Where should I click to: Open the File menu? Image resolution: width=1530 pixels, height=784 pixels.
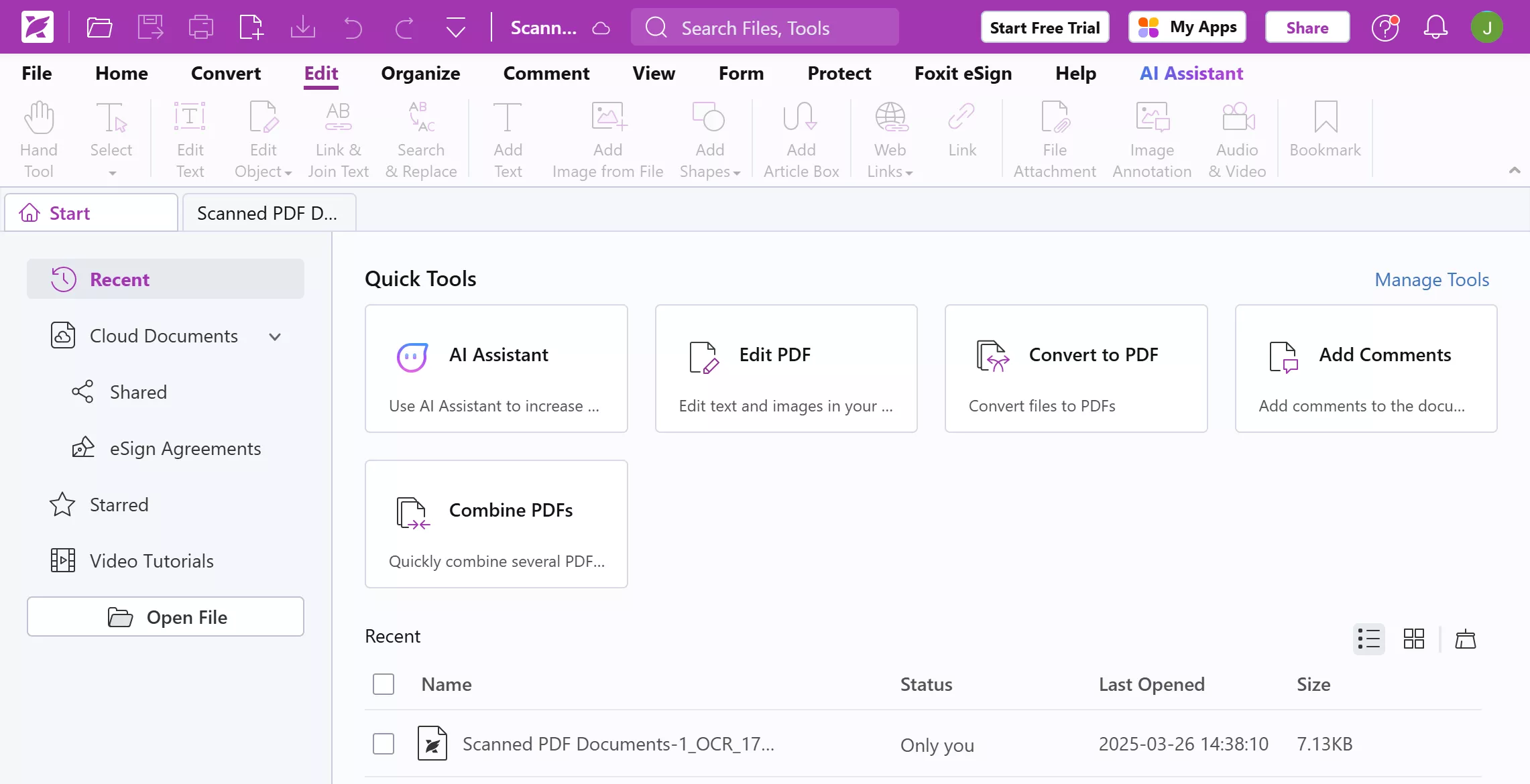coord(37,73)
